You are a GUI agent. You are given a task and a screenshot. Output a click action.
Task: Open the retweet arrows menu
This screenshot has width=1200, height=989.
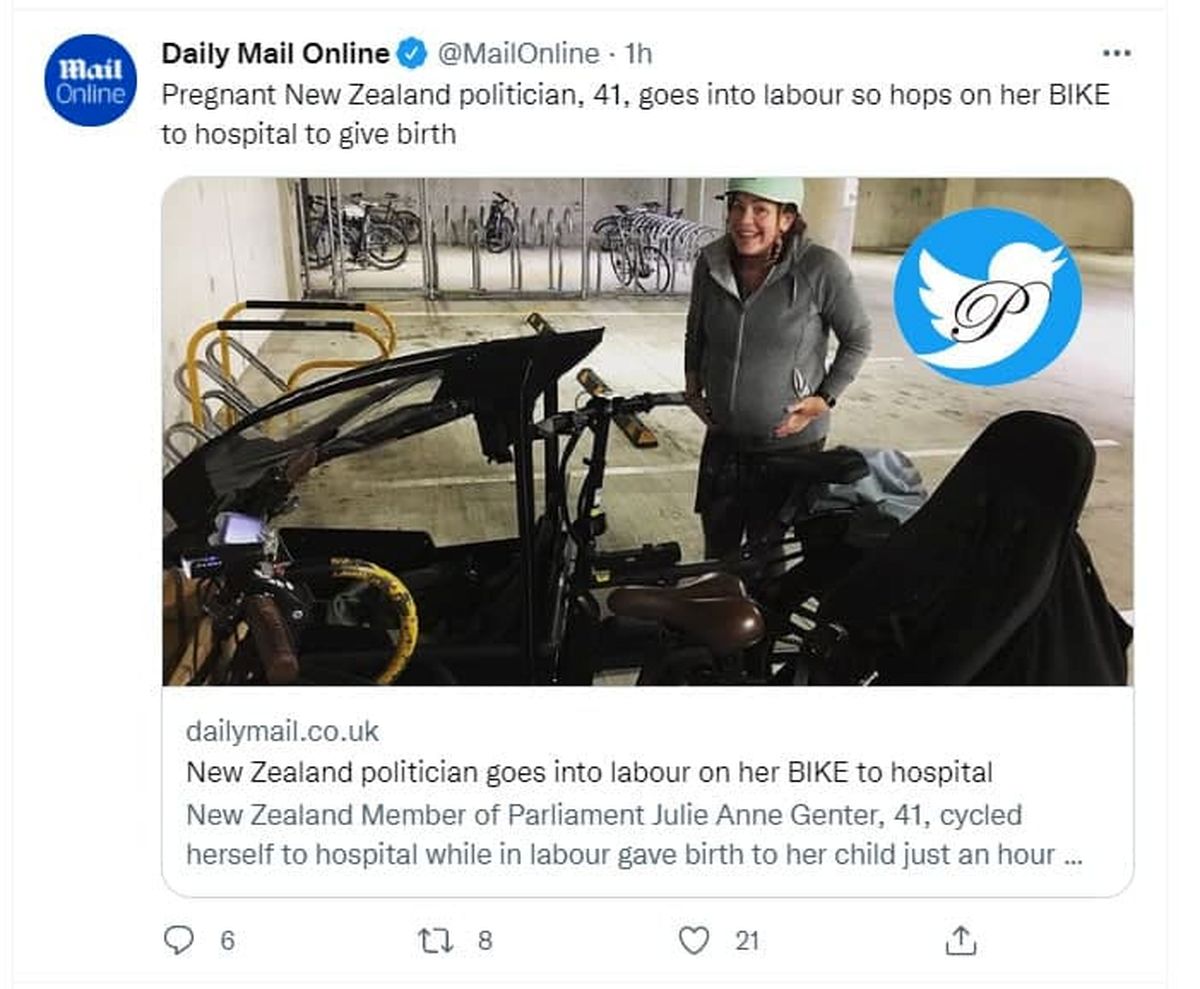[x=435, y=940]
